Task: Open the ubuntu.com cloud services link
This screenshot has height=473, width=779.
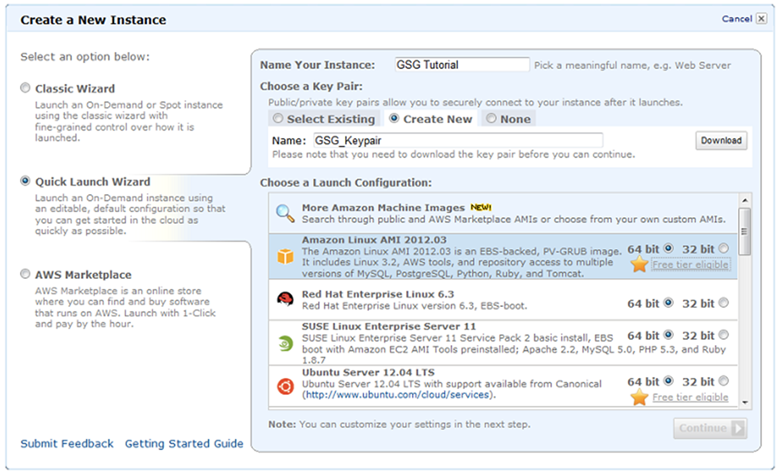Action: point(397,395)
